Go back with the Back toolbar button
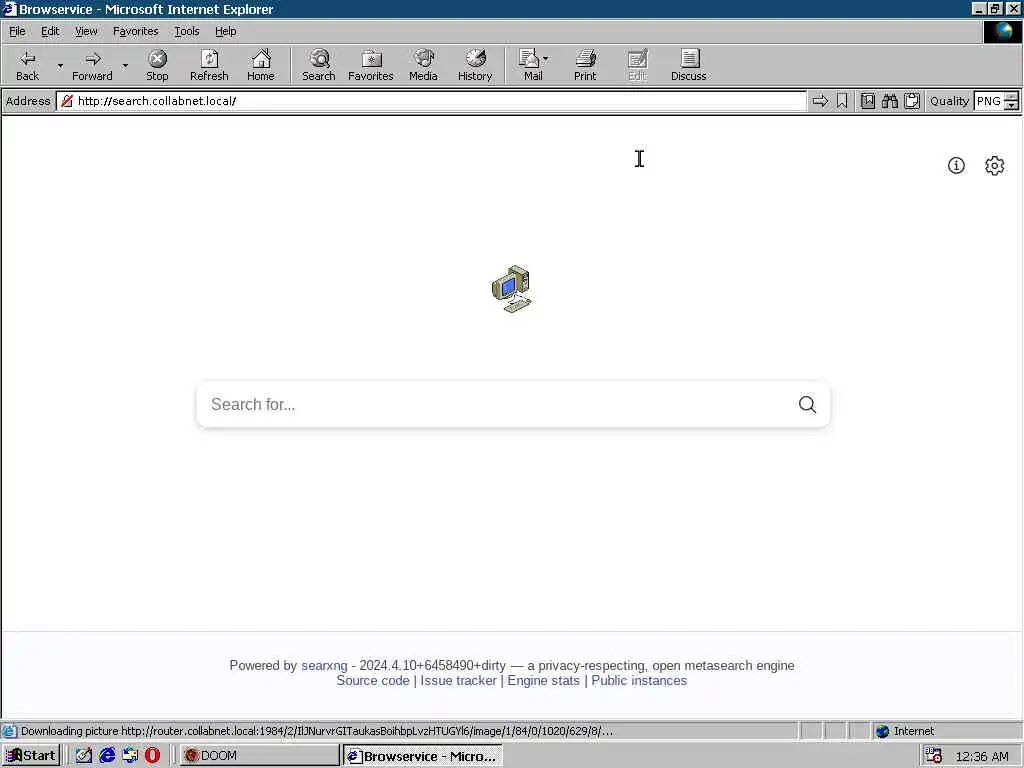 (27, 65)
